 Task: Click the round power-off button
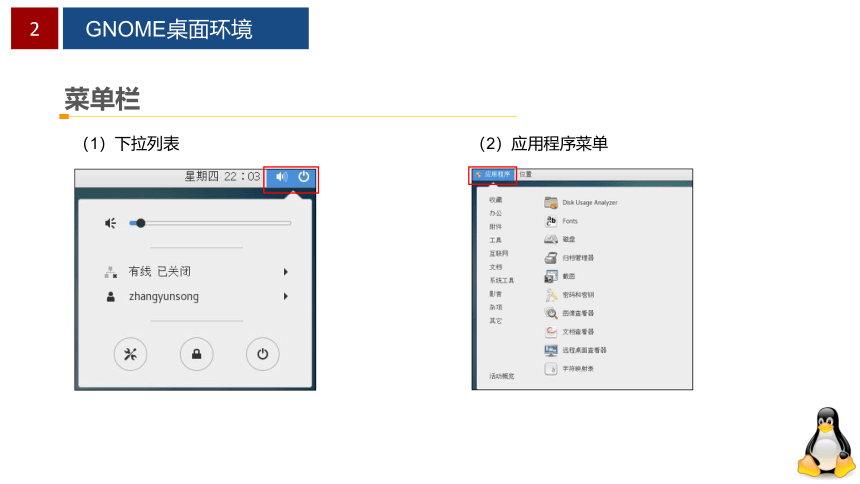pyautogui.click(x=263, y=354)
